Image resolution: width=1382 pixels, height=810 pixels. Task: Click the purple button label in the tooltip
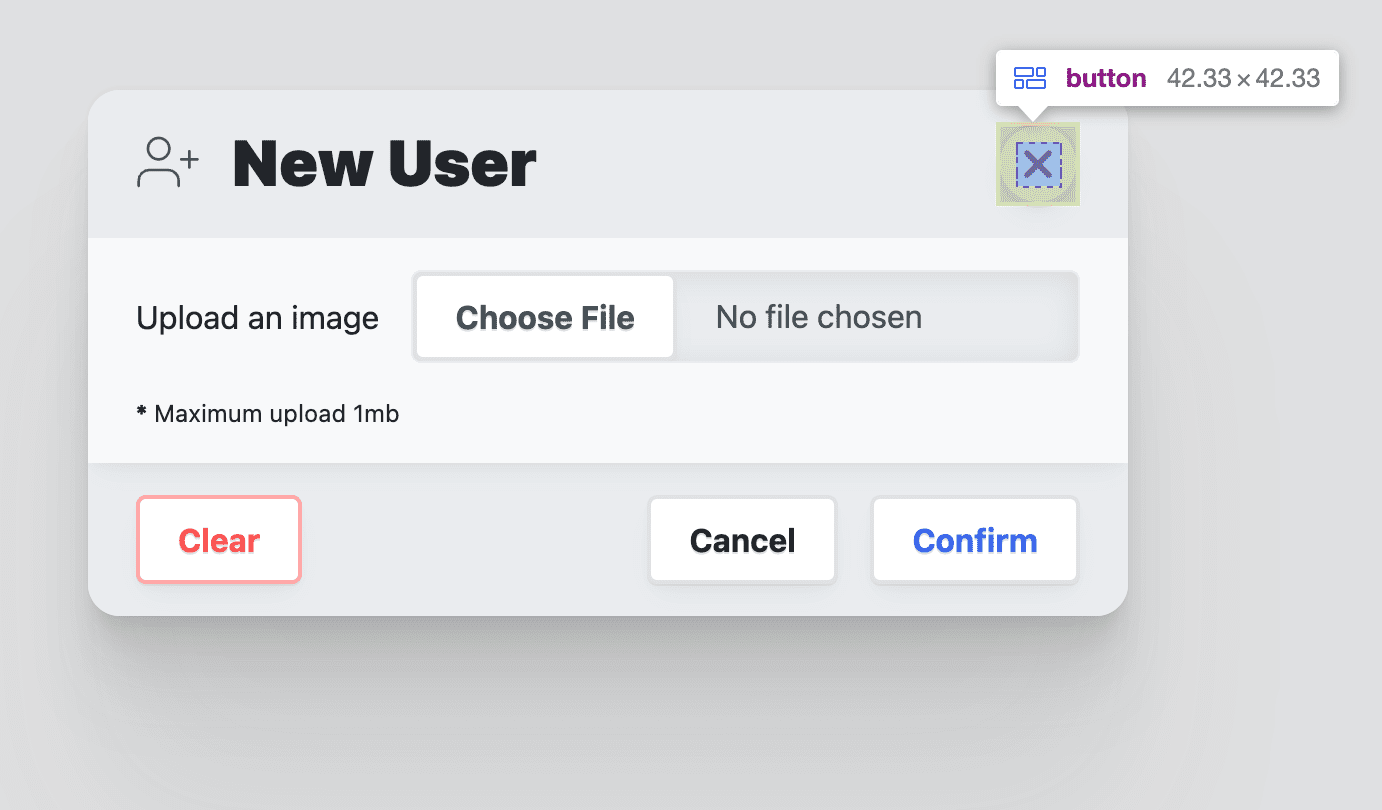pos(1106,77)
